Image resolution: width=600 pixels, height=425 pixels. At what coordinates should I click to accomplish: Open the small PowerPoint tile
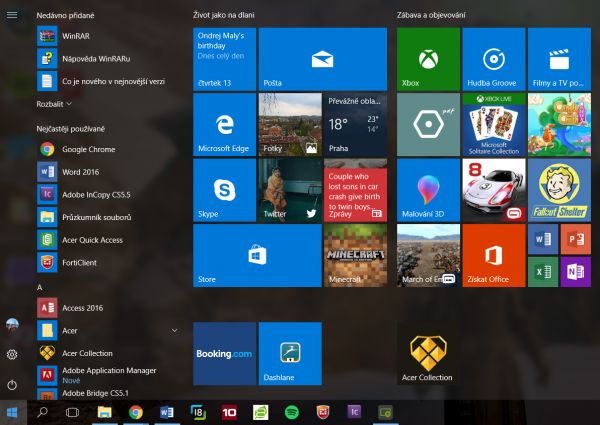point(576,239)
